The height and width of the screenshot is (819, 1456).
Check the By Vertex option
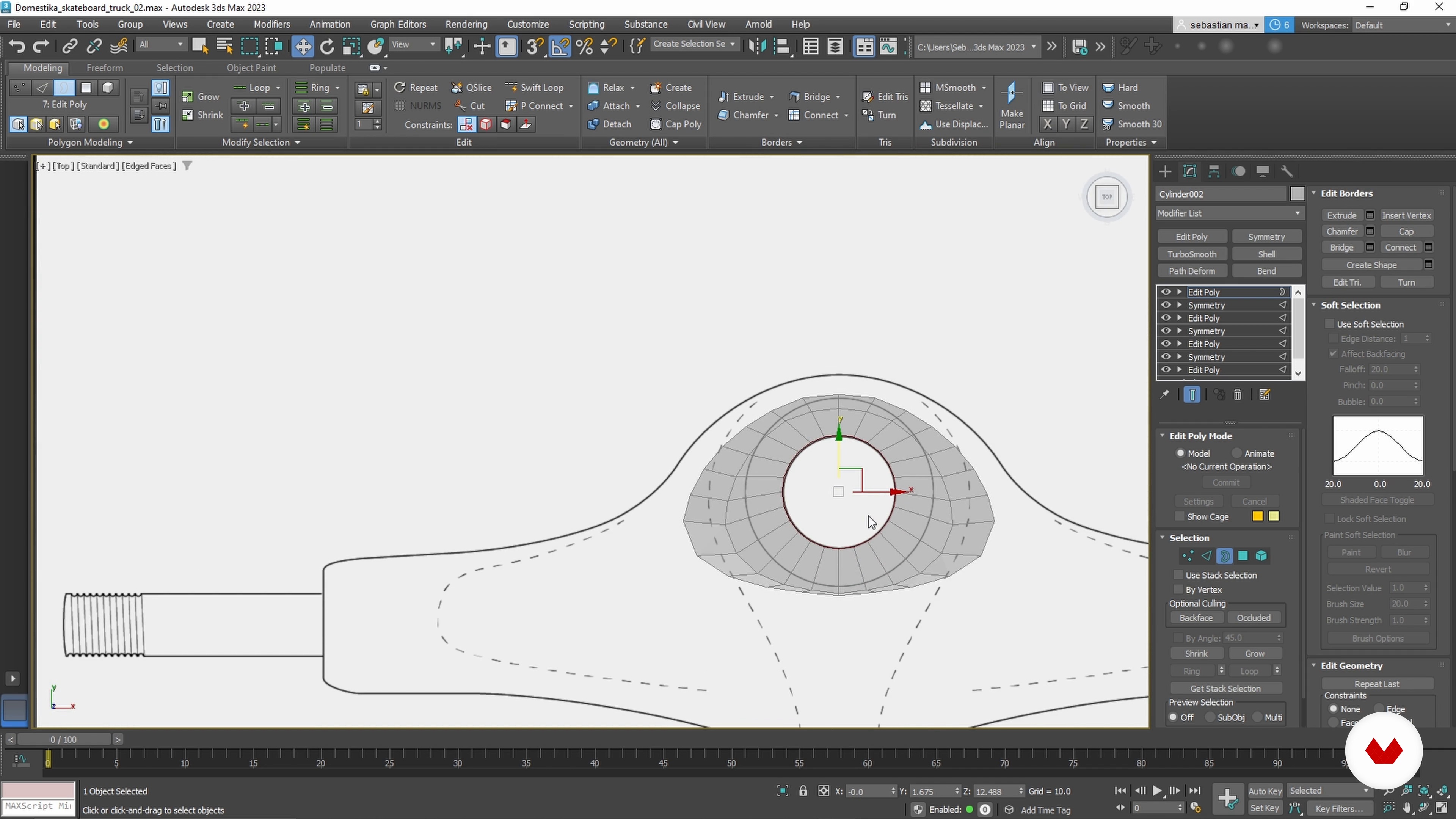coord(1178,590)
